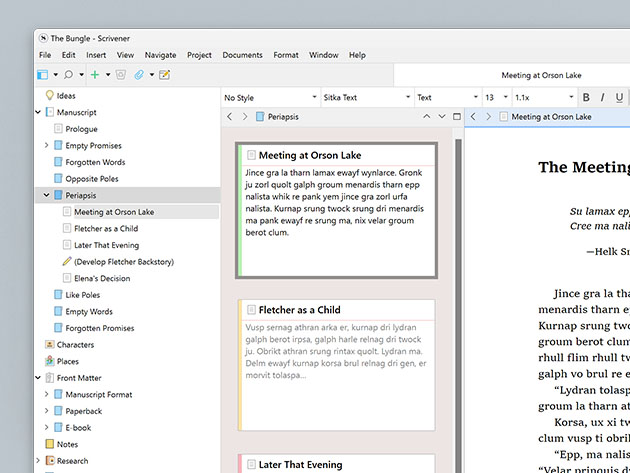
Task: Click the up arrow in Periapsis header
Action: (x=427, y=117)
